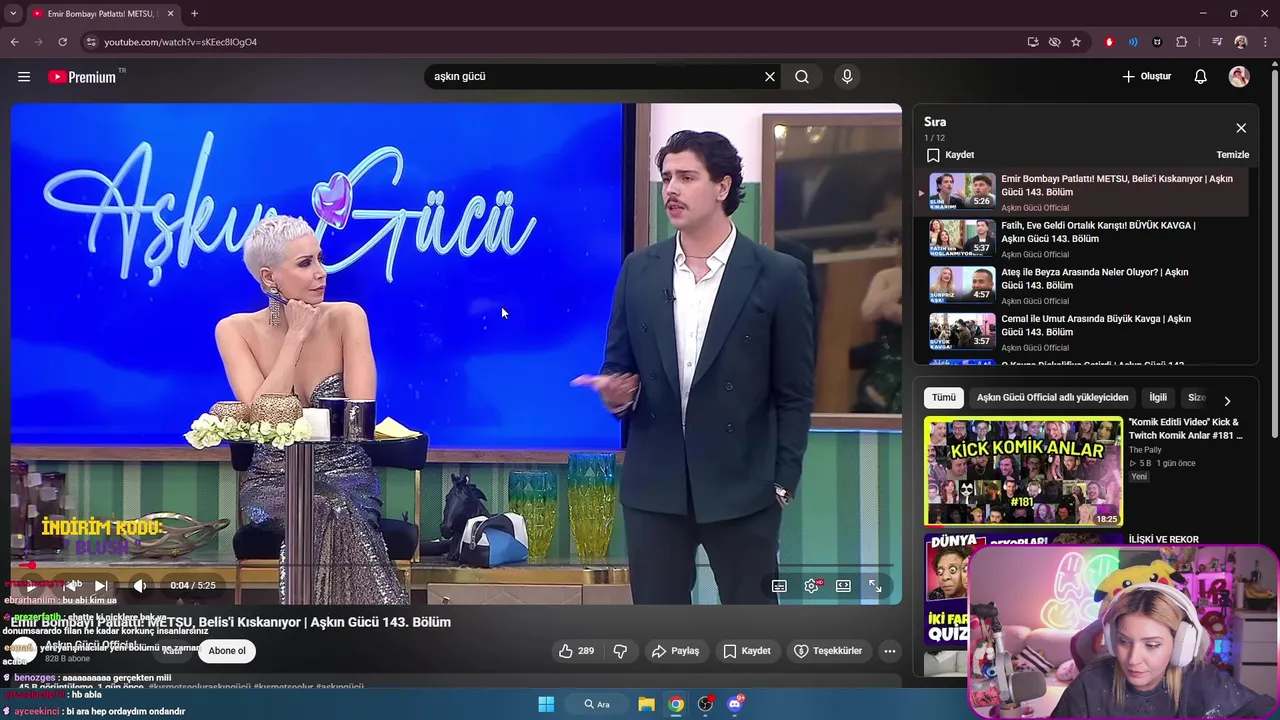Open the black cat extension icon

click(x=1157, y=42)
